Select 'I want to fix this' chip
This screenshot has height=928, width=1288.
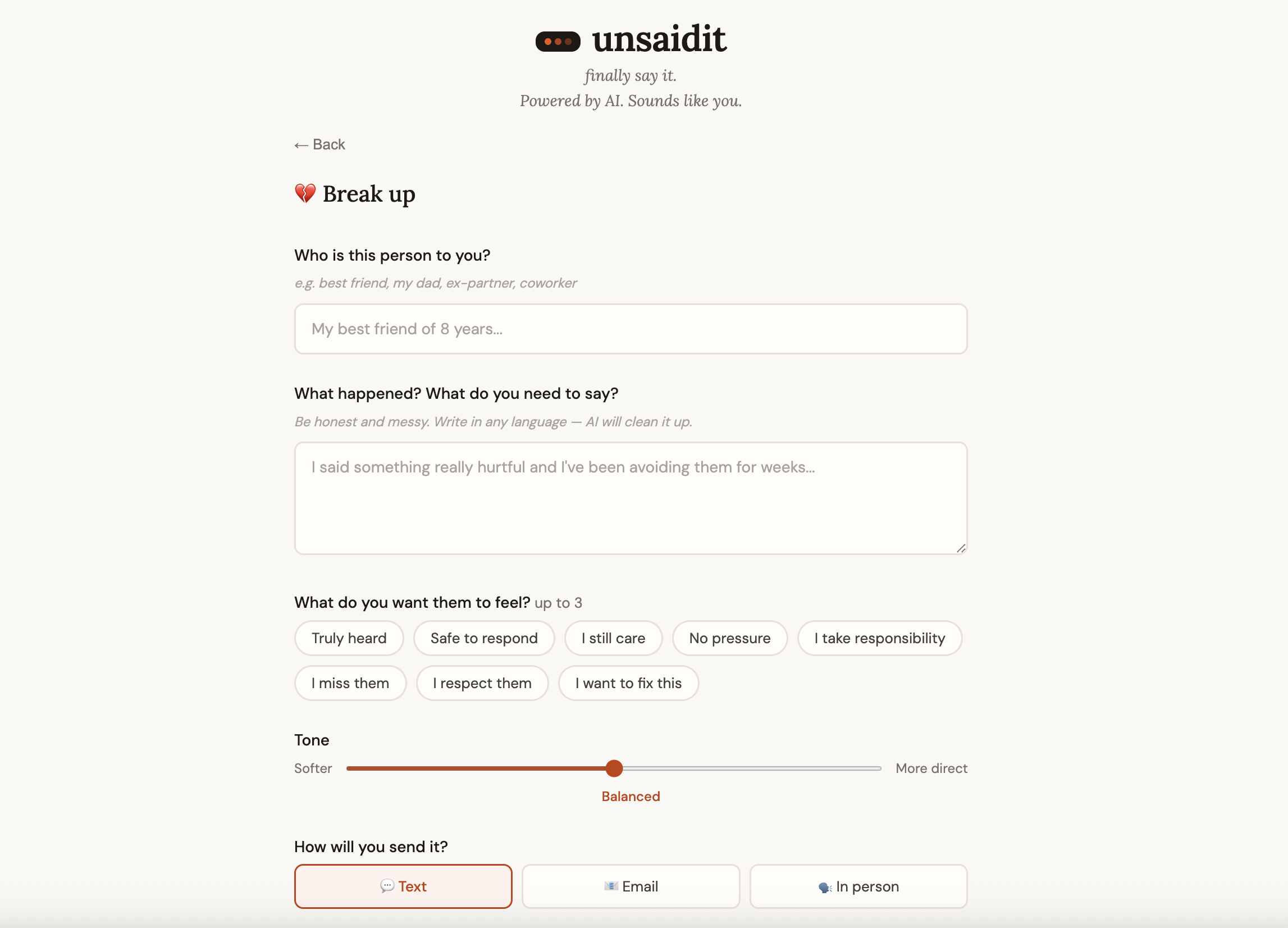coord(629,683)
